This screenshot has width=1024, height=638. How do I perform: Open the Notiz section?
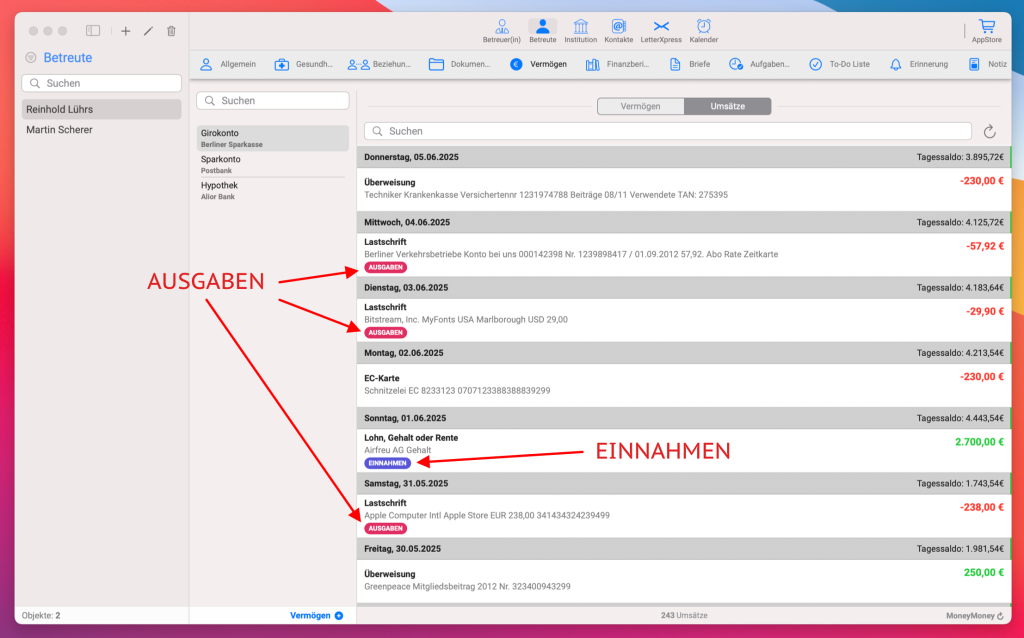(987, 65)
